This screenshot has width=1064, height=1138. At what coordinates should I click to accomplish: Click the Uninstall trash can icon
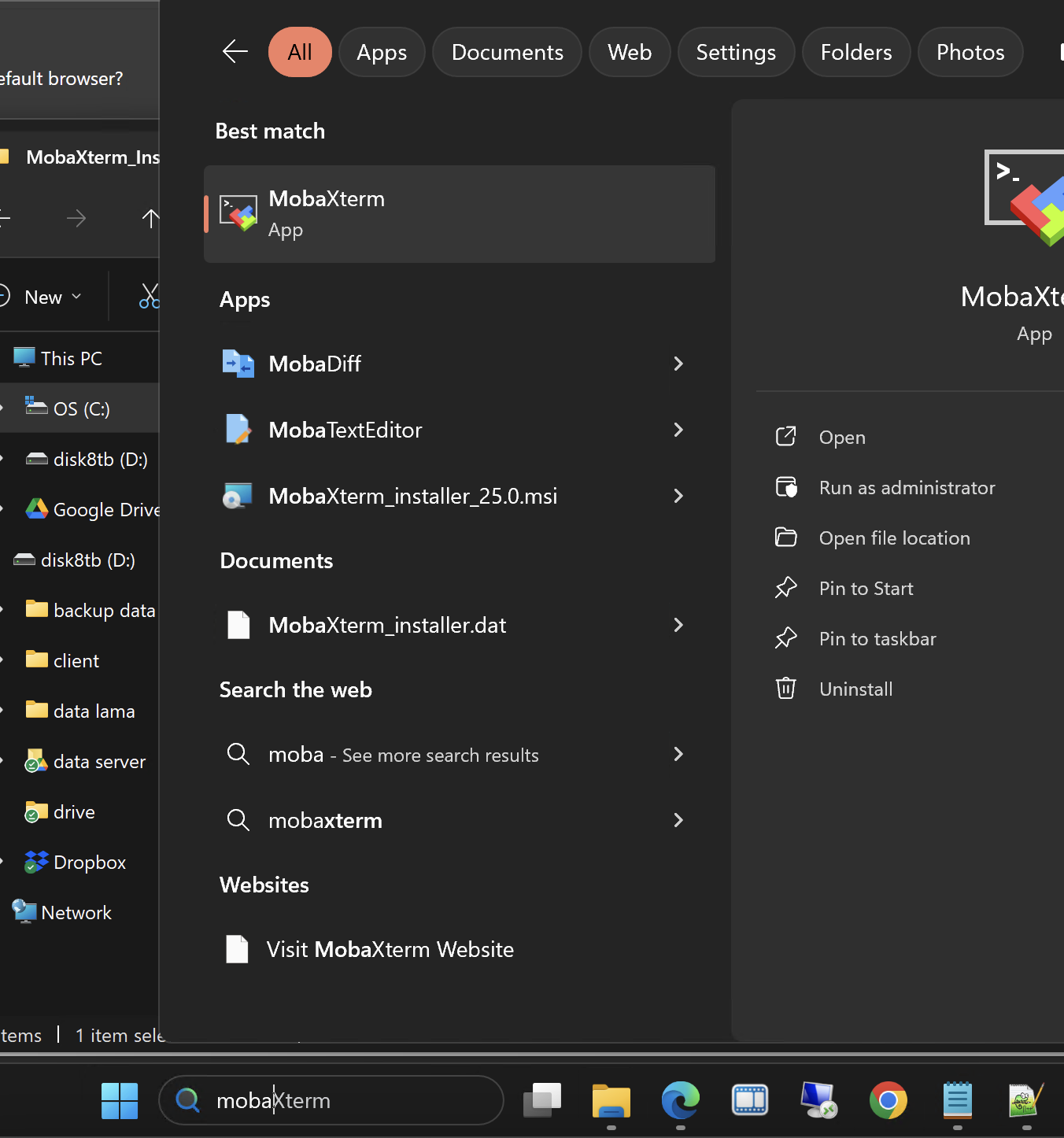click(x=786, y=689)
